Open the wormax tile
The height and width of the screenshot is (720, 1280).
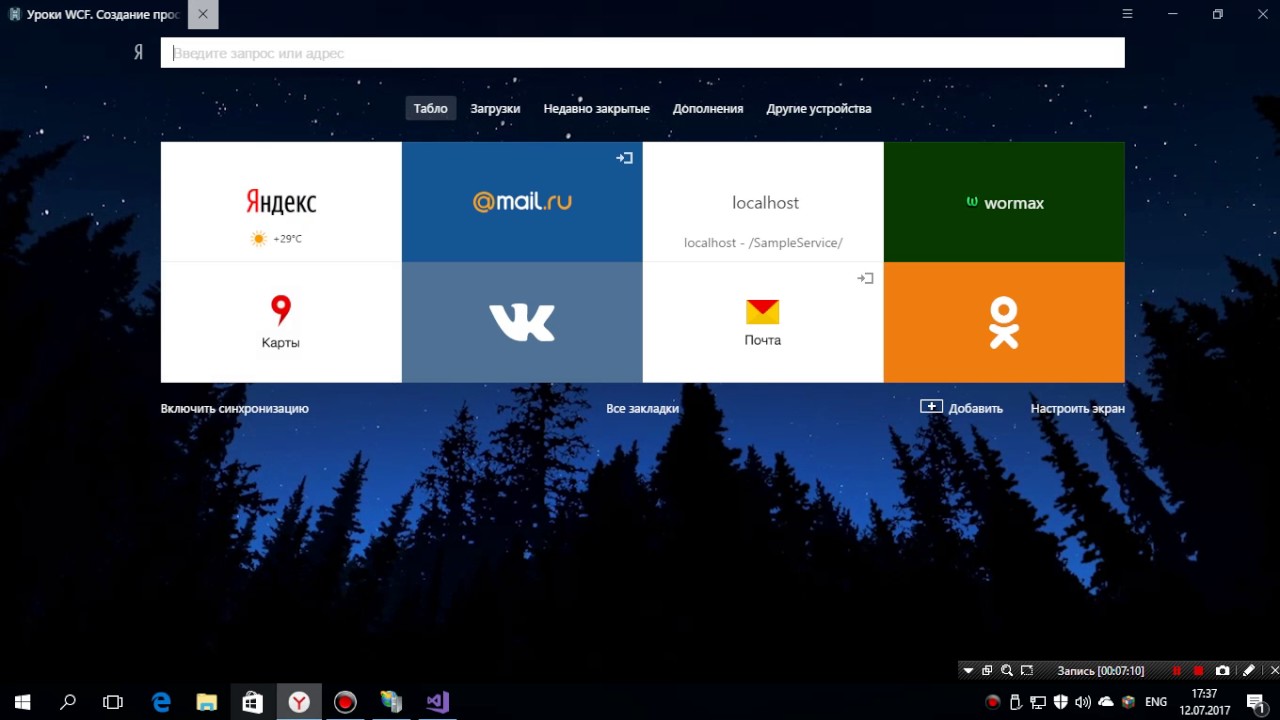click(1004, 202)
